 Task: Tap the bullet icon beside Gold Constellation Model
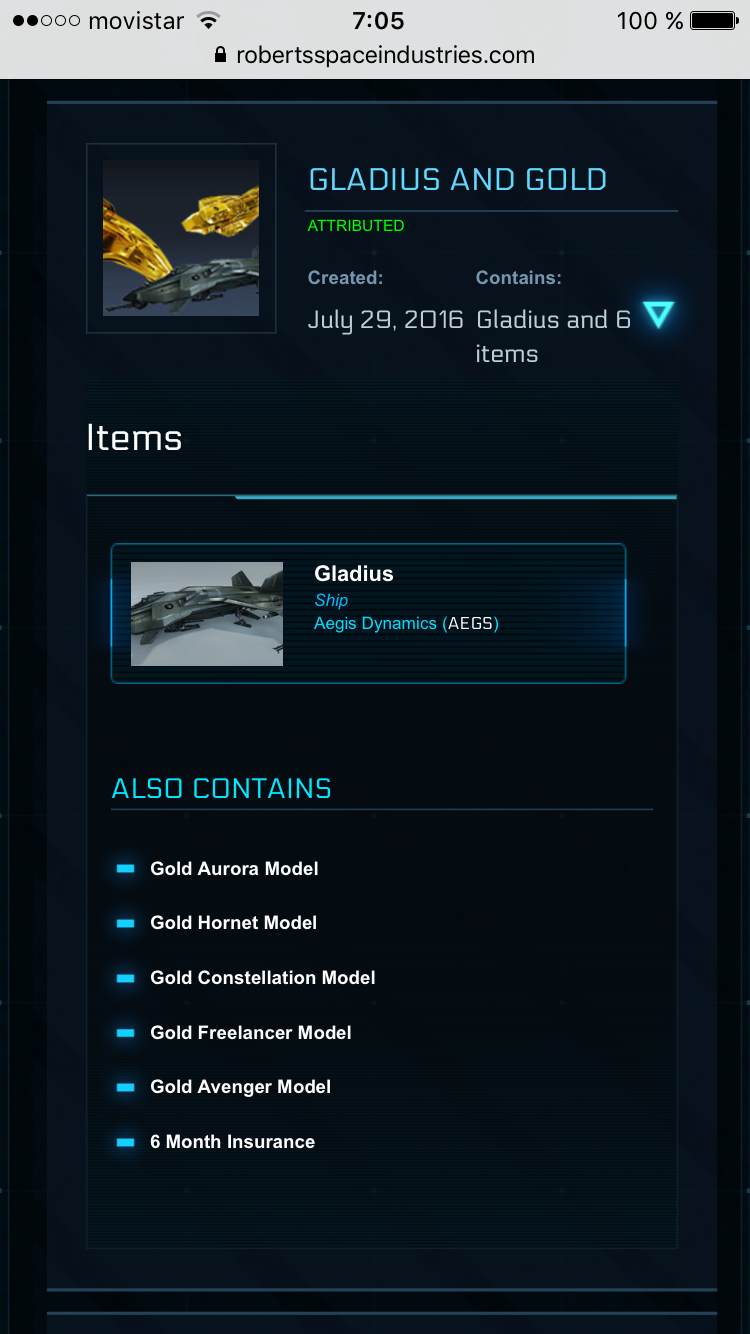[x=125, y=978]
